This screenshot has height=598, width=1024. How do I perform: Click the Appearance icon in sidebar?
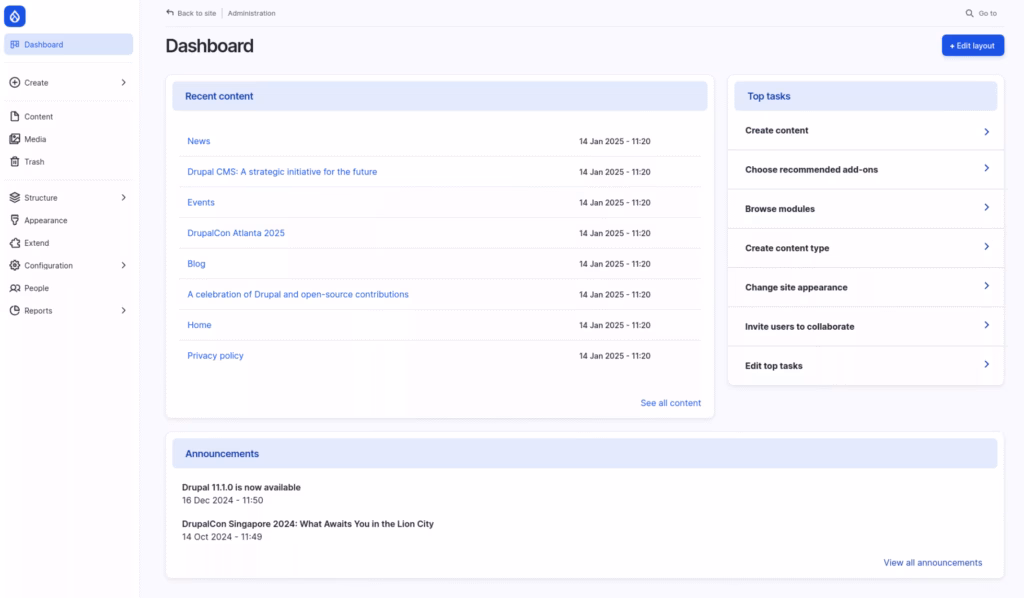(x=15, y=220)
